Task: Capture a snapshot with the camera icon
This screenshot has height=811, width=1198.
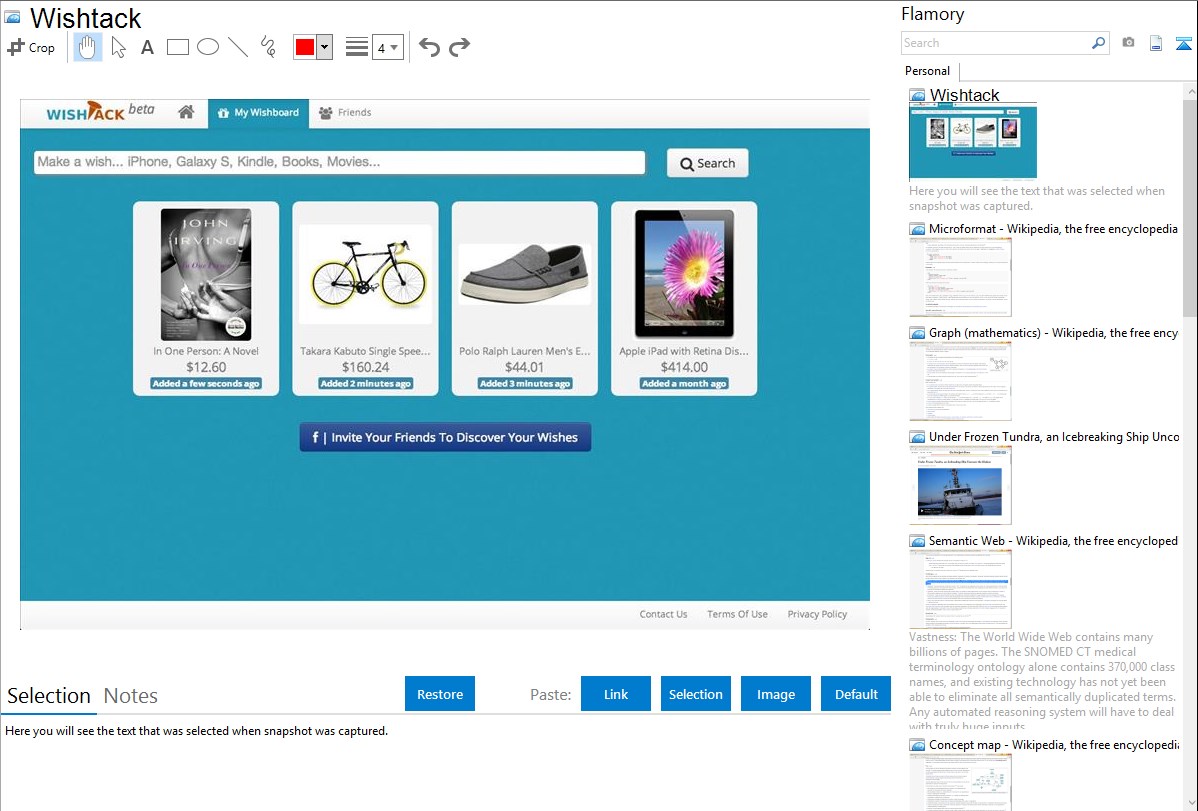Action: [x=1128, y=43]
